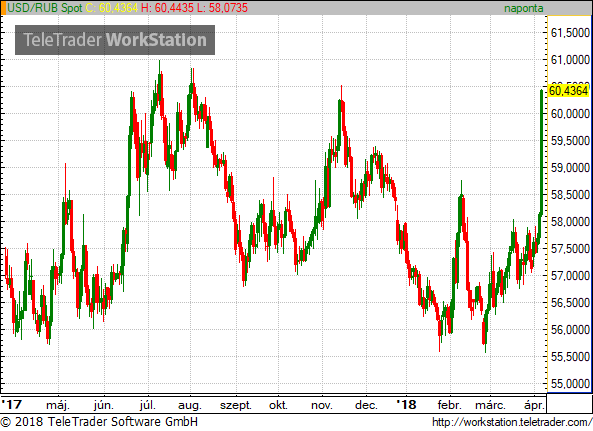Click the '18 year marker on time axis

[407, 405]
